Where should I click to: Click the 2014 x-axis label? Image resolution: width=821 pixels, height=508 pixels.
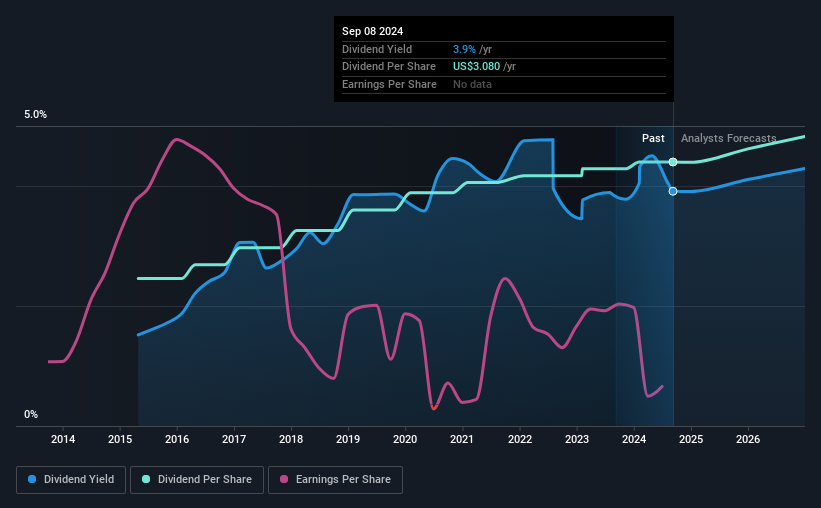coord(63,439)
